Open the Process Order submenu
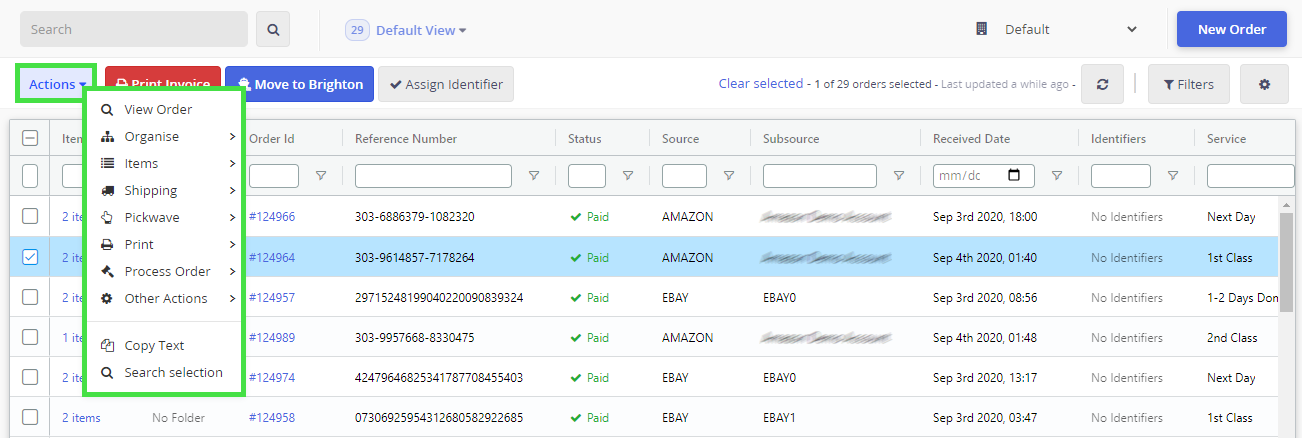Image resolution: width=1302 pixels, height=438 pixels. coord(167,271)
